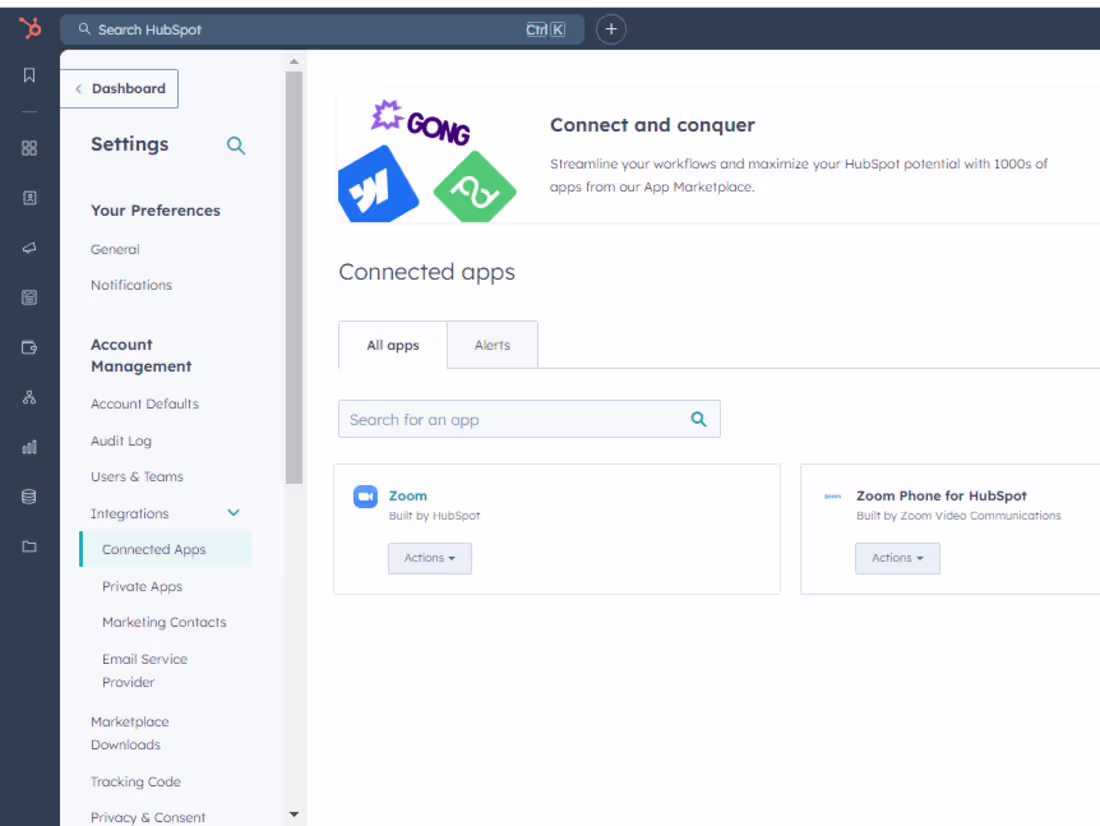Open Actions for Zoom Phone for HubSpot
Screen dimensions: 1100x826
897,558
